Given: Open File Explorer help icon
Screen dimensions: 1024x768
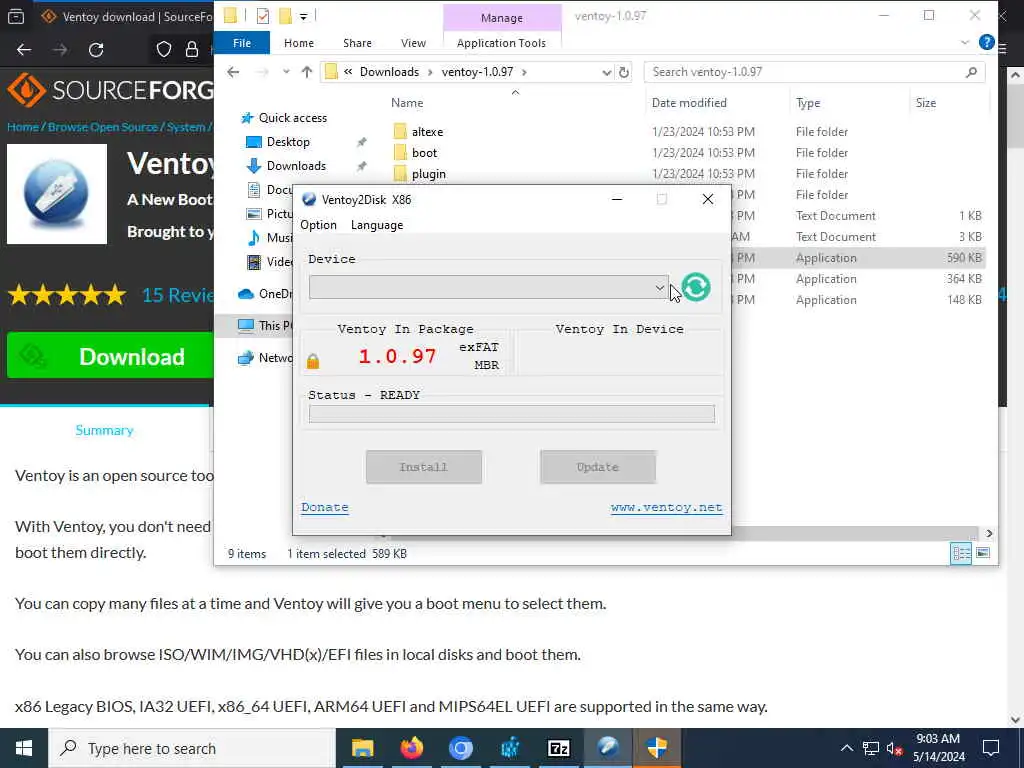Looking at the screenshot, I should click(x=986, y=42).
